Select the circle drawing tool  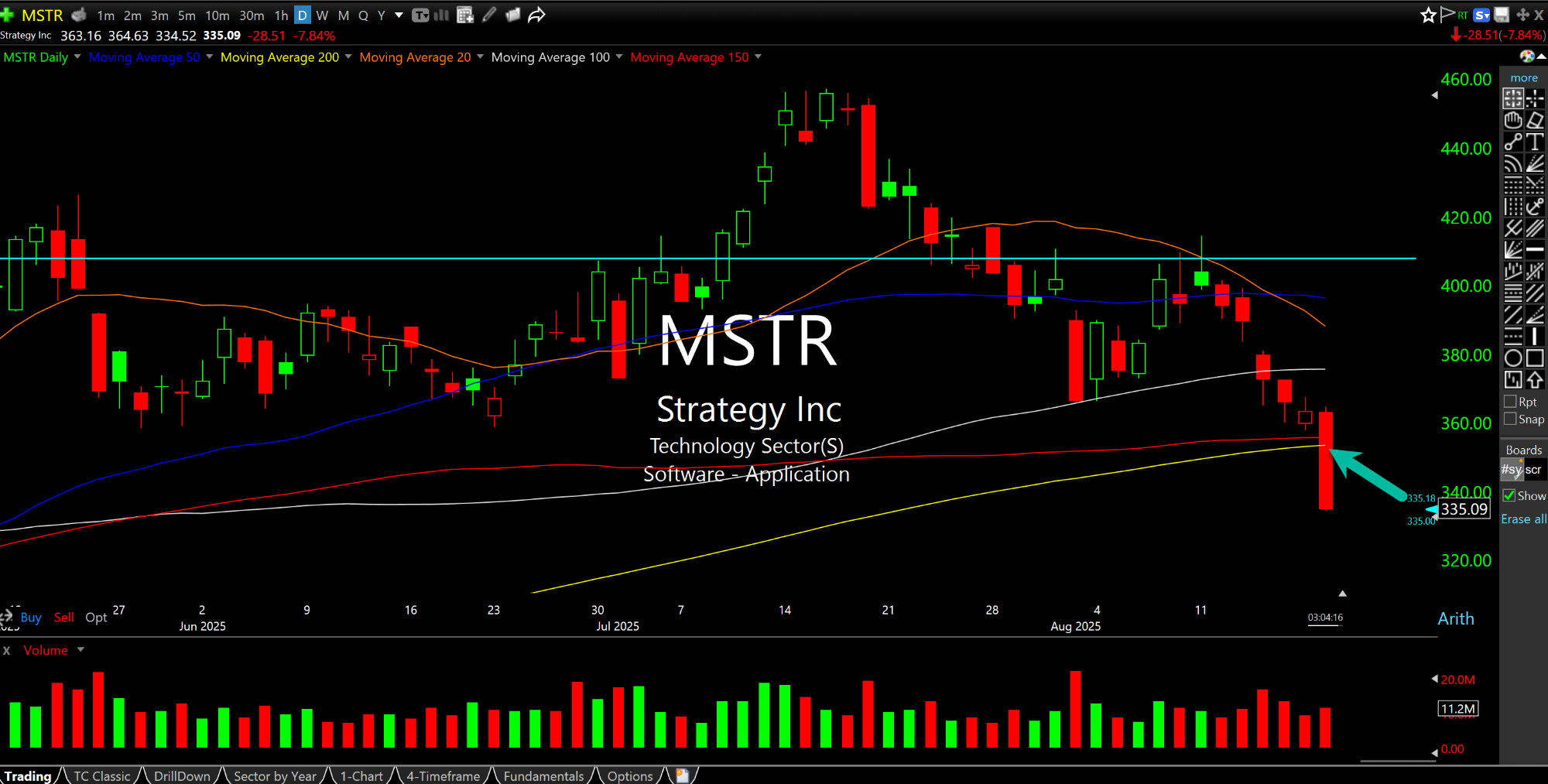click(1513, 358)
